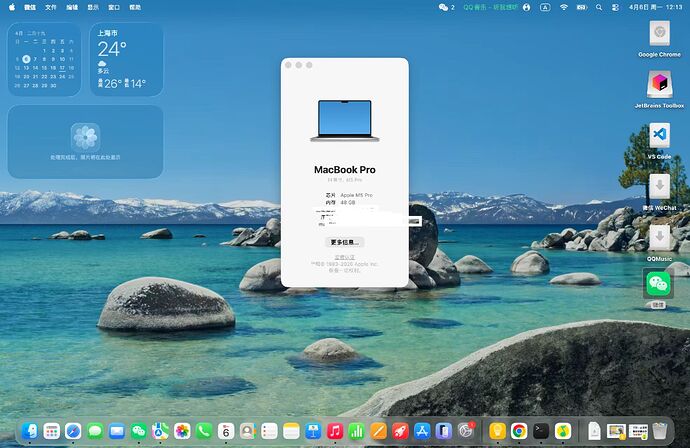Click the MacBook Pro laptop image
The width and height of the screenshot is (690, 448).
pyautogui.click(x=345, y=121)
